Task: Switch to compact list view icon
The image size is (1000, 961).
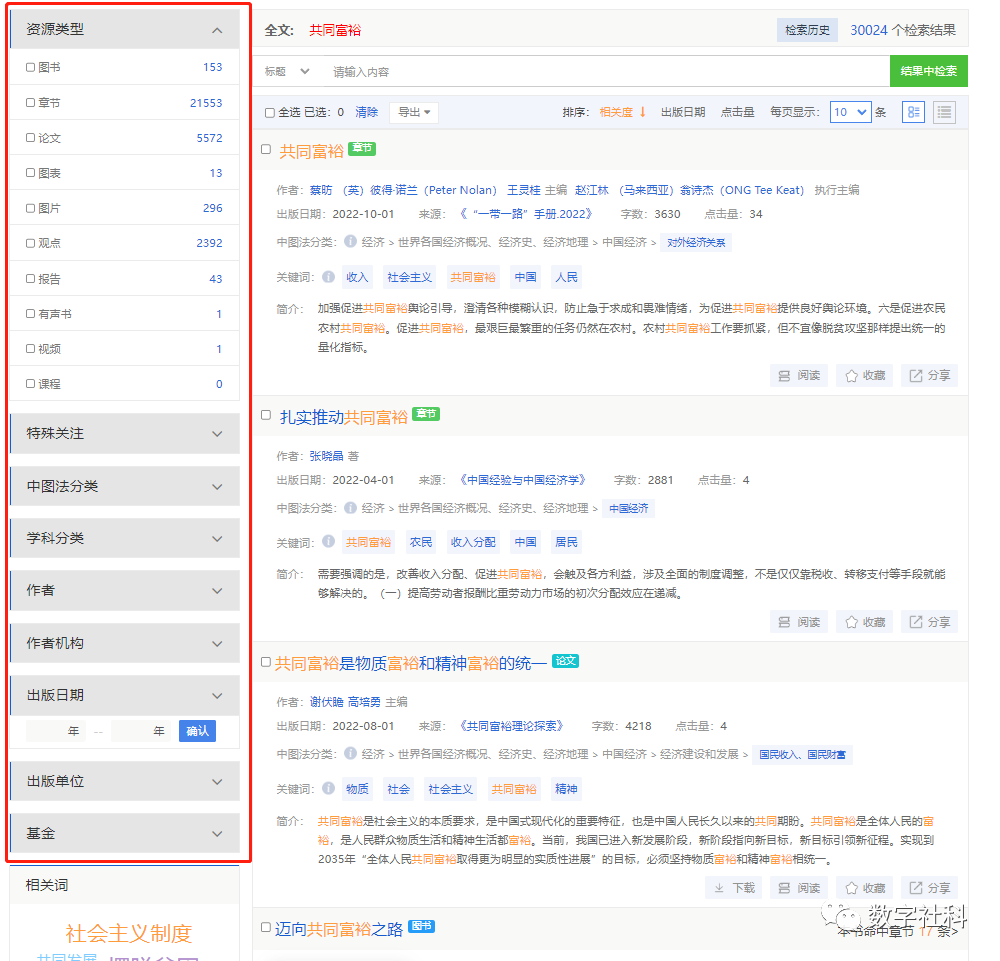Action: [944, 112]
